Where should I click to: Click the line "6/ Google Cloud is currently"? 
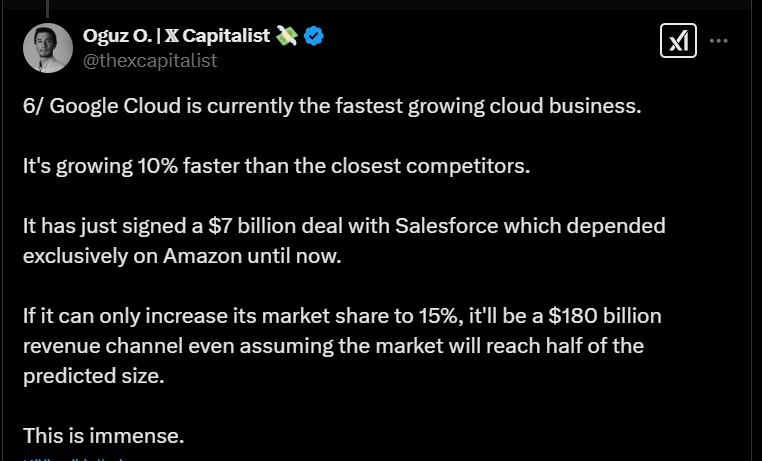click(x=332, y=105)
